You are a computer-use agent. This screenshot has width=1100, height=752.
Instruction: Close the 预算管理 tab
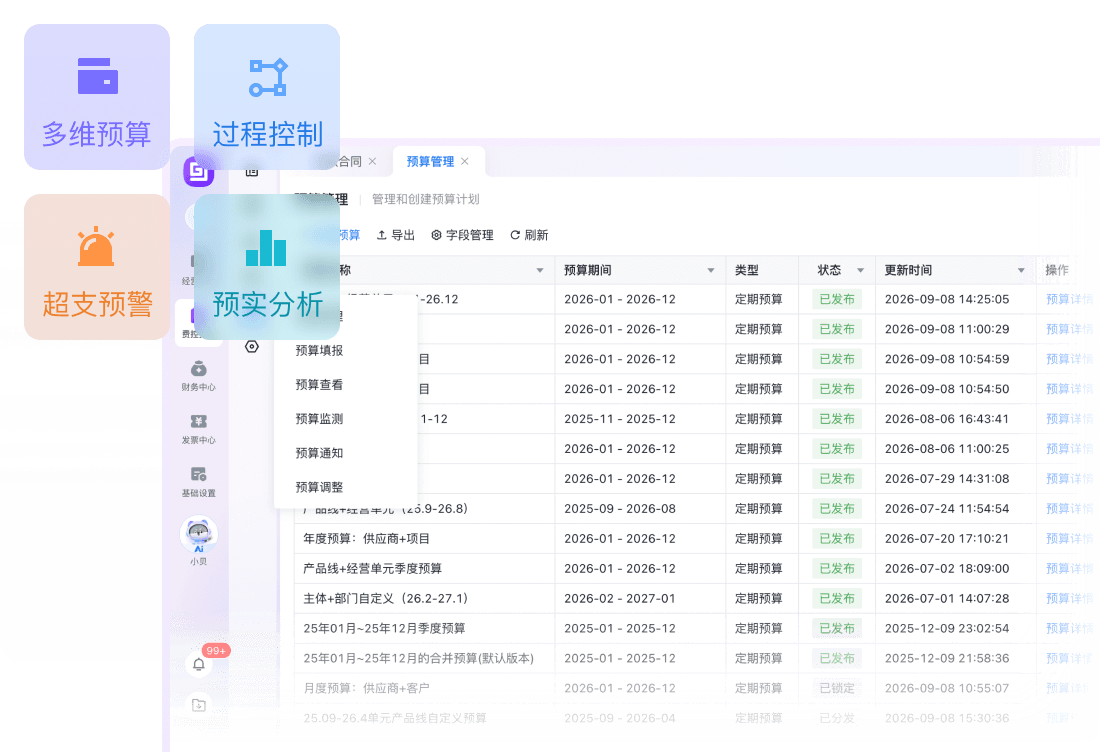click(x=464, y=161)
